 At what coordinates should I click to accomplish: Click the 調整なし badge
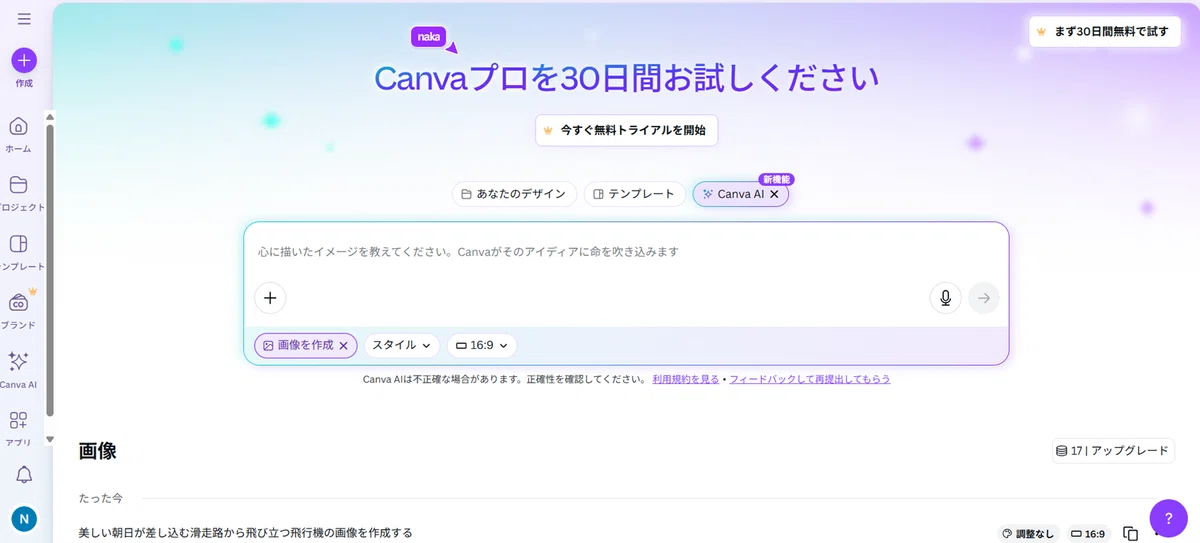(x=1029, y=534)
